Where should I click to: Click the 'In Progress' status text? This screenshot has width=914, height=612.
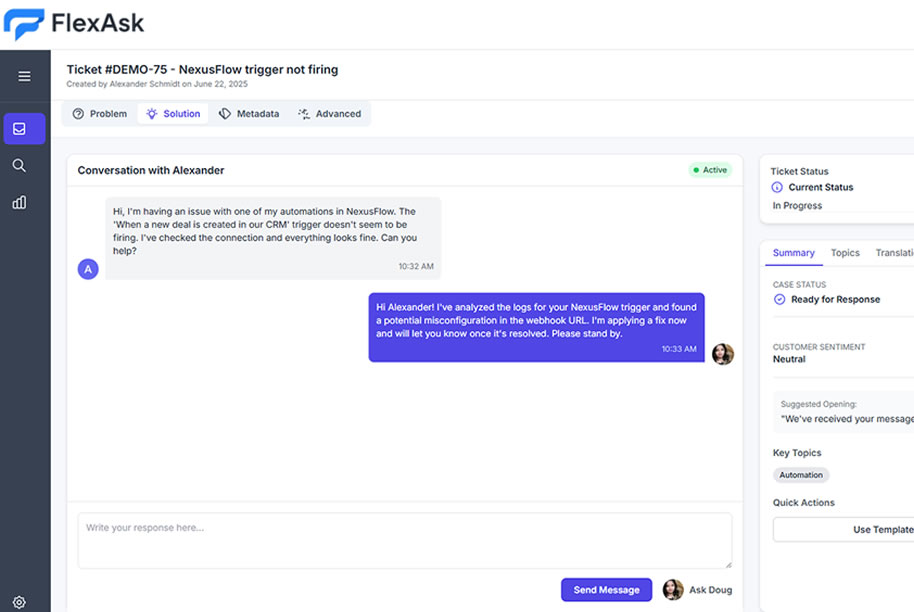[797, 206]
